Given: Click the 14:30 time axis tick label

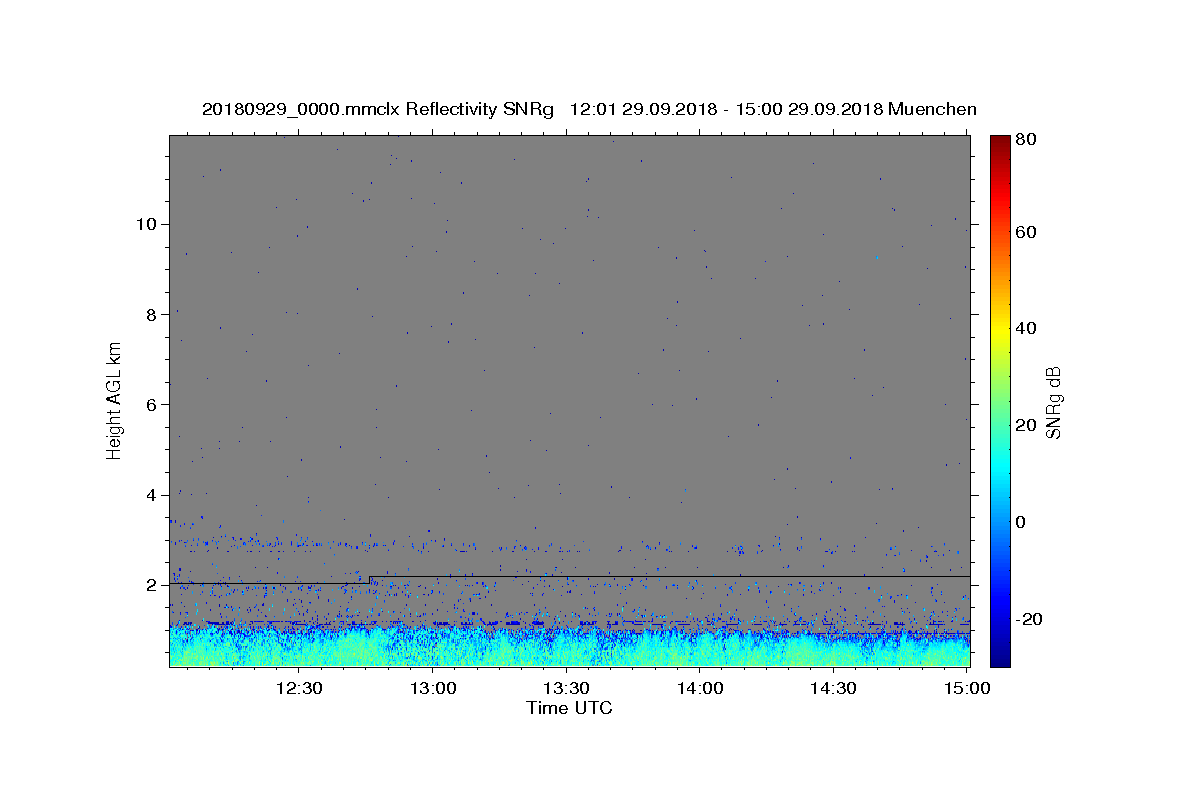Looking at the screenshot, I should (834, 688).
